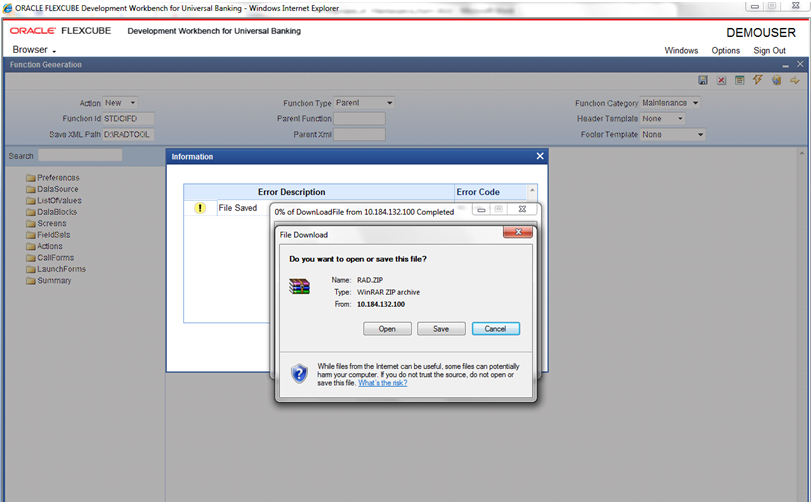Open the DataSource folder
This screenshot has width=811, height=502.
pos(52,189)
